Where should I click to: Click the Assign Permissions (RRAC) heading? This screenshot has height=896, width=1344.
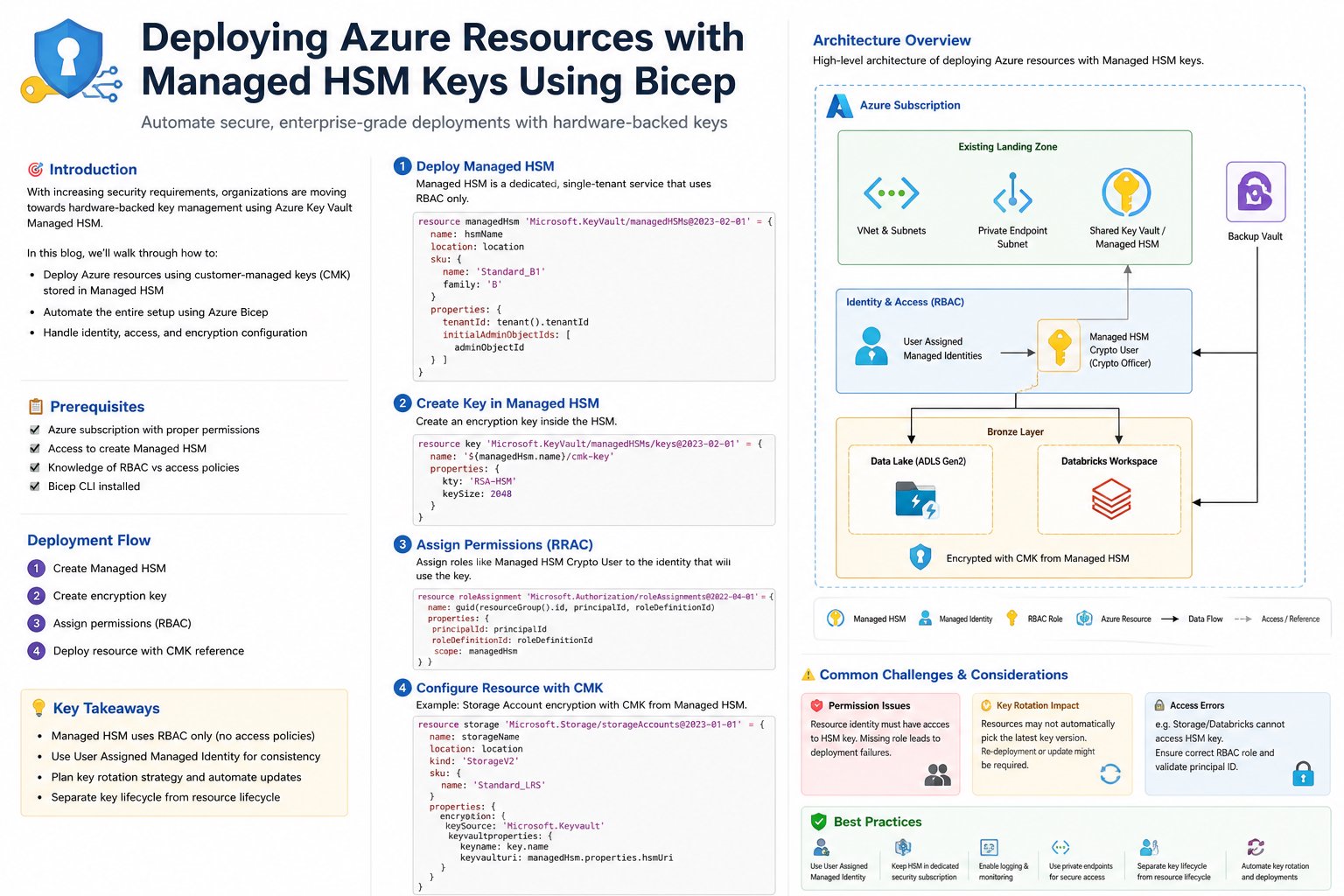click(x=504, y=544)
